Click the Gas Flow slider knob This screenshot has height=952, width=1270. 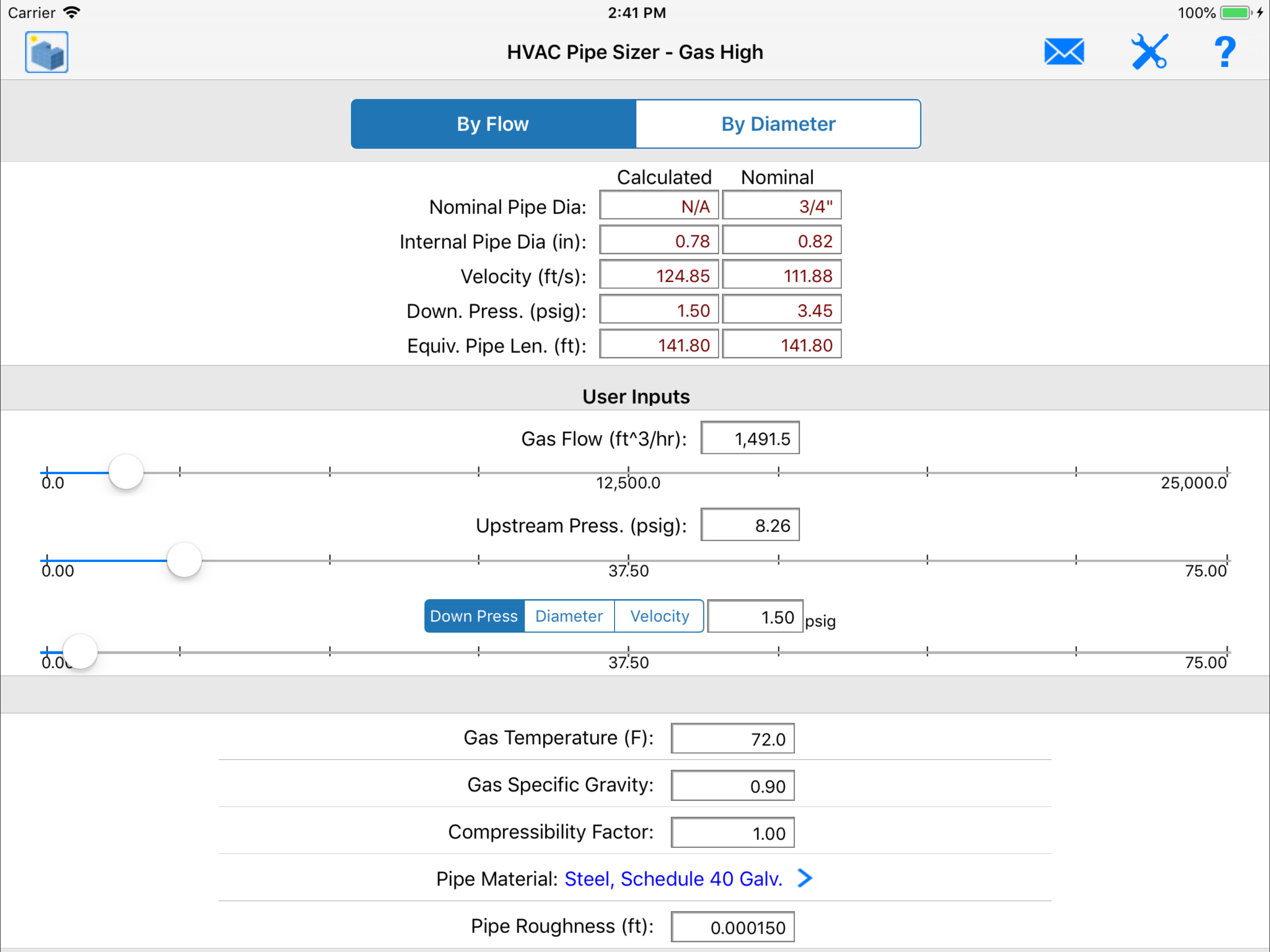pos(126,472)
